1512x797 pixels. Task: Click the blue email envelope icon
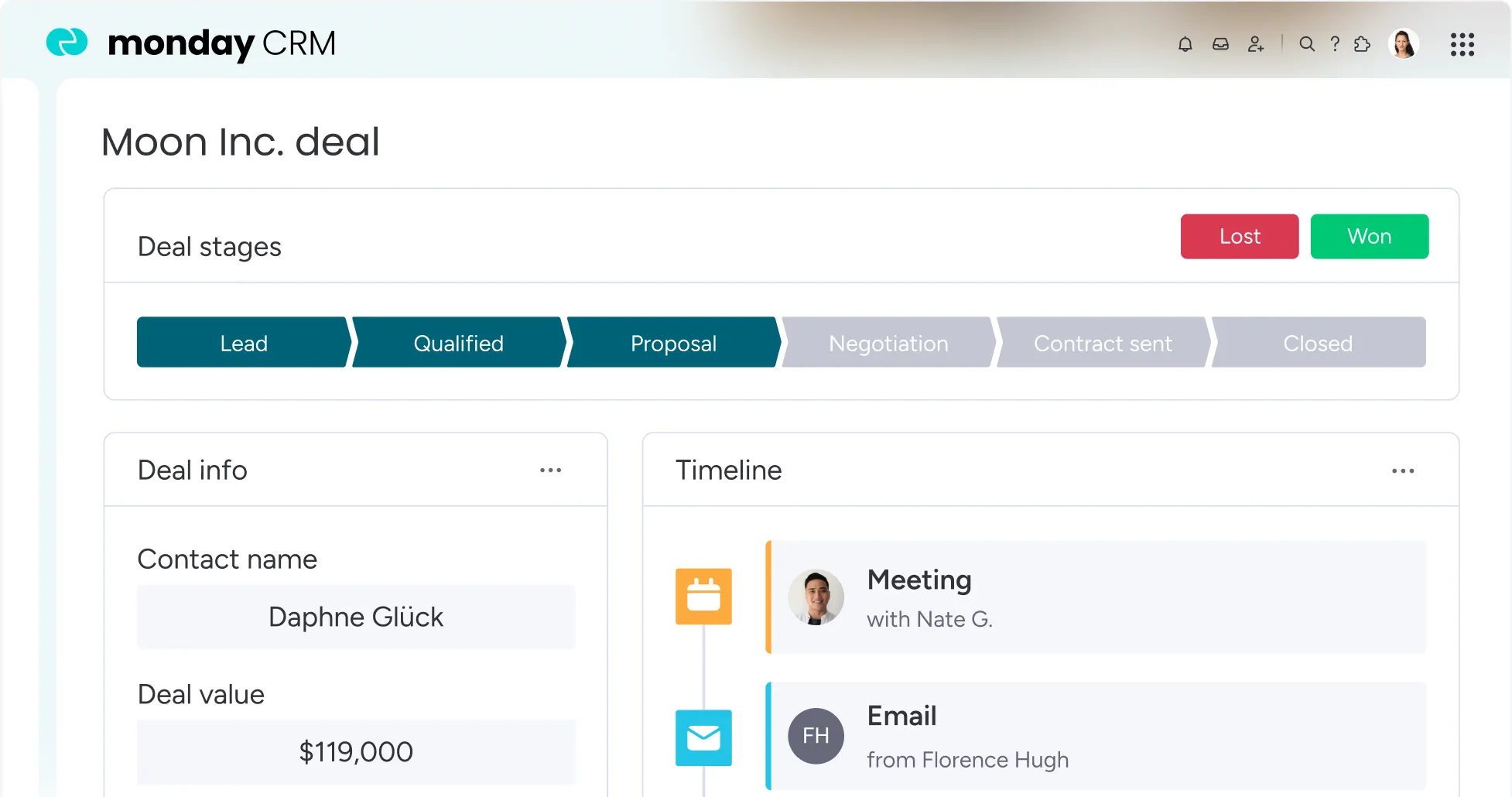pyautogui.click(x=703, y=737)
